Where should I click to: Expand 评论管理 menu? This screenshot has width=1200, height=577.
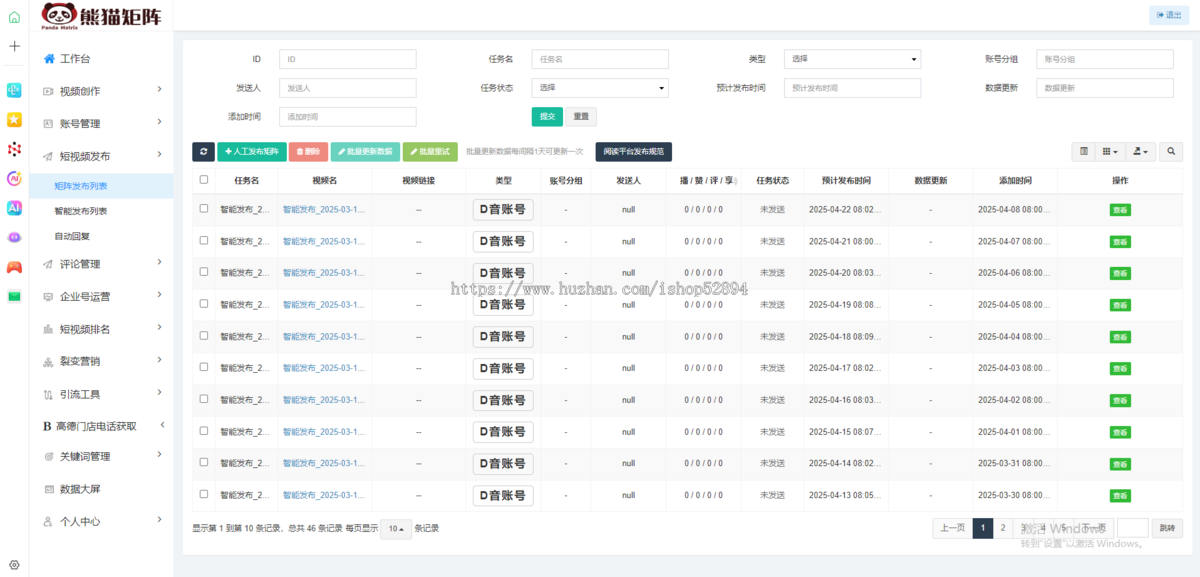coord(101,264)
